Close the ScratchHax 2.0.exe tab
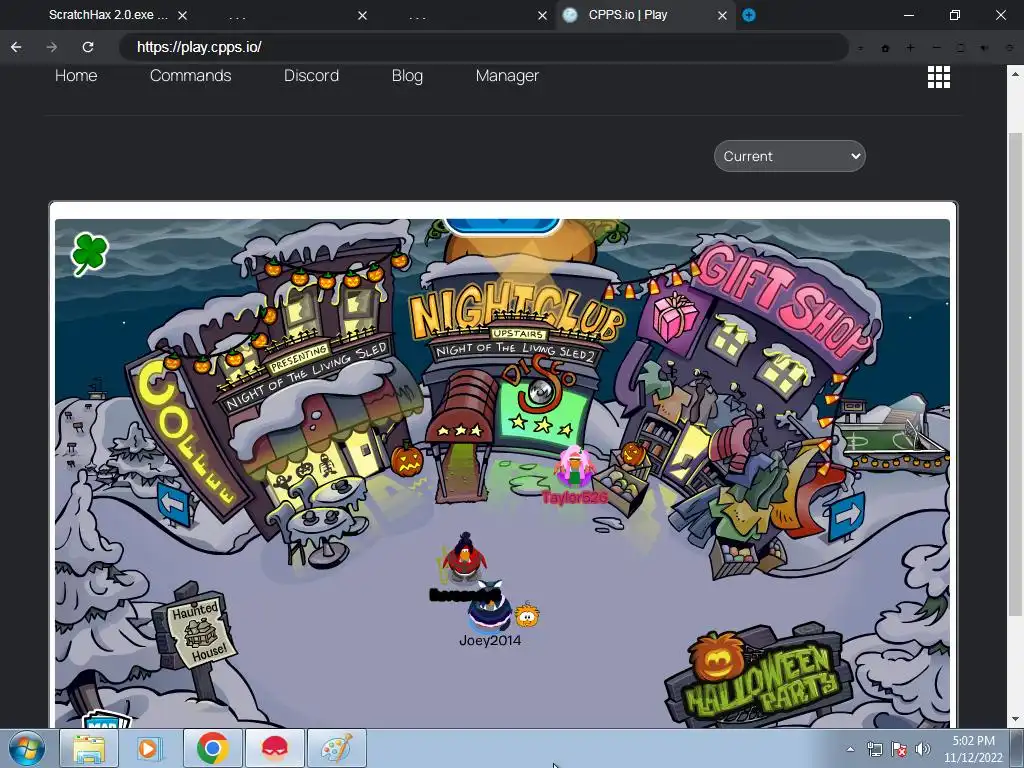The height and width of the screenshot is (768, 1024). click(183, 15)
